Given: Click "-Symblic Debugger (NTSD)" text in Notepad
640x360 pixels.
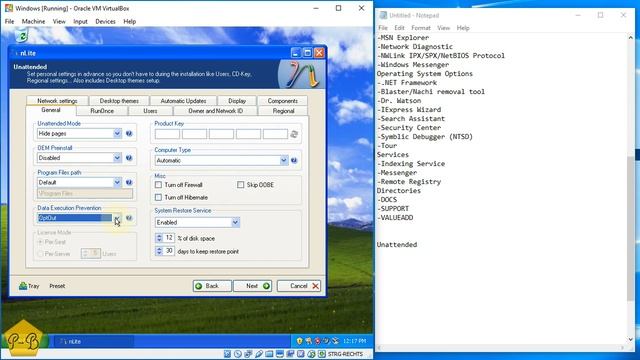Looking at the screenshot, I should coord(425,137).
